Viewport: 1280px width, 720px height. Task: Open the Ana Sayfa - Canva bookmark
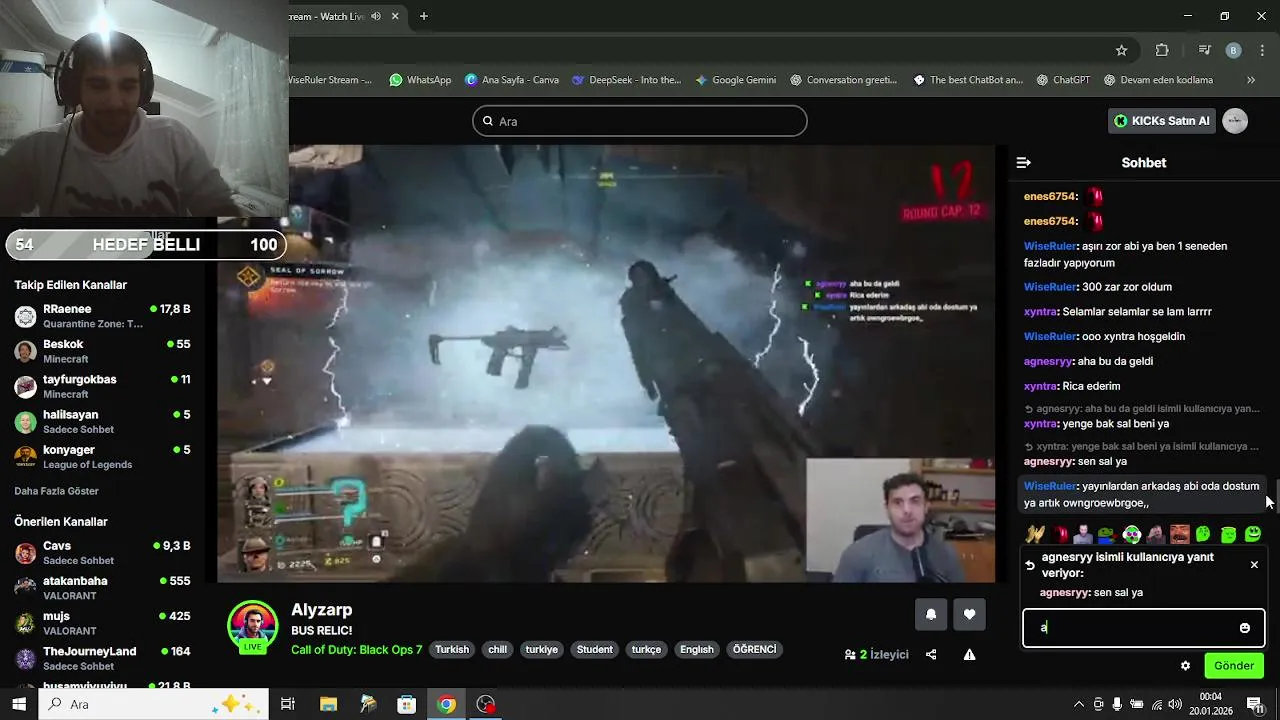coord(512,80)
